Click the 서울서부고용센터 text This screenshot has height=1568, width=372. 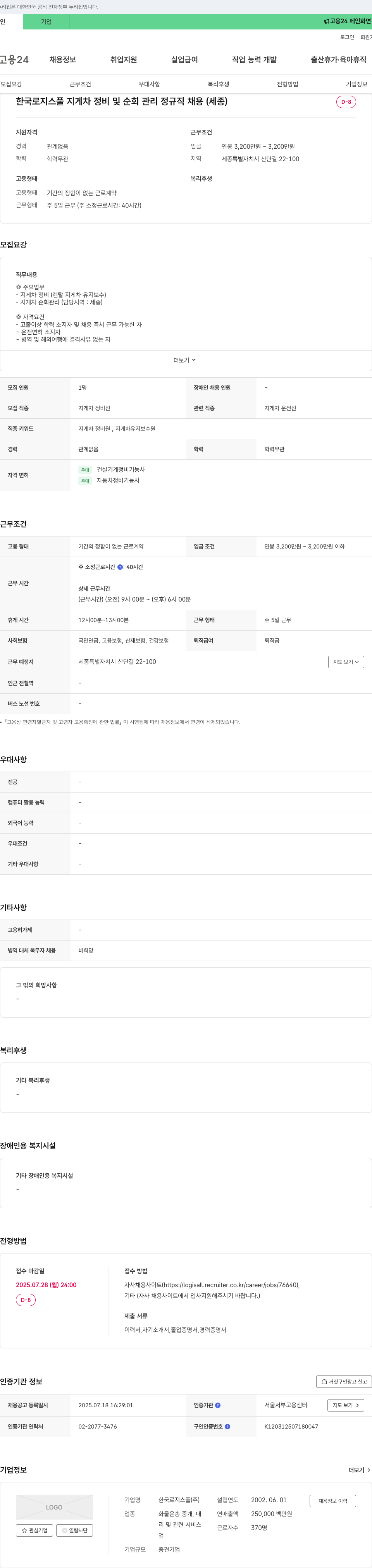(286, 1405)
